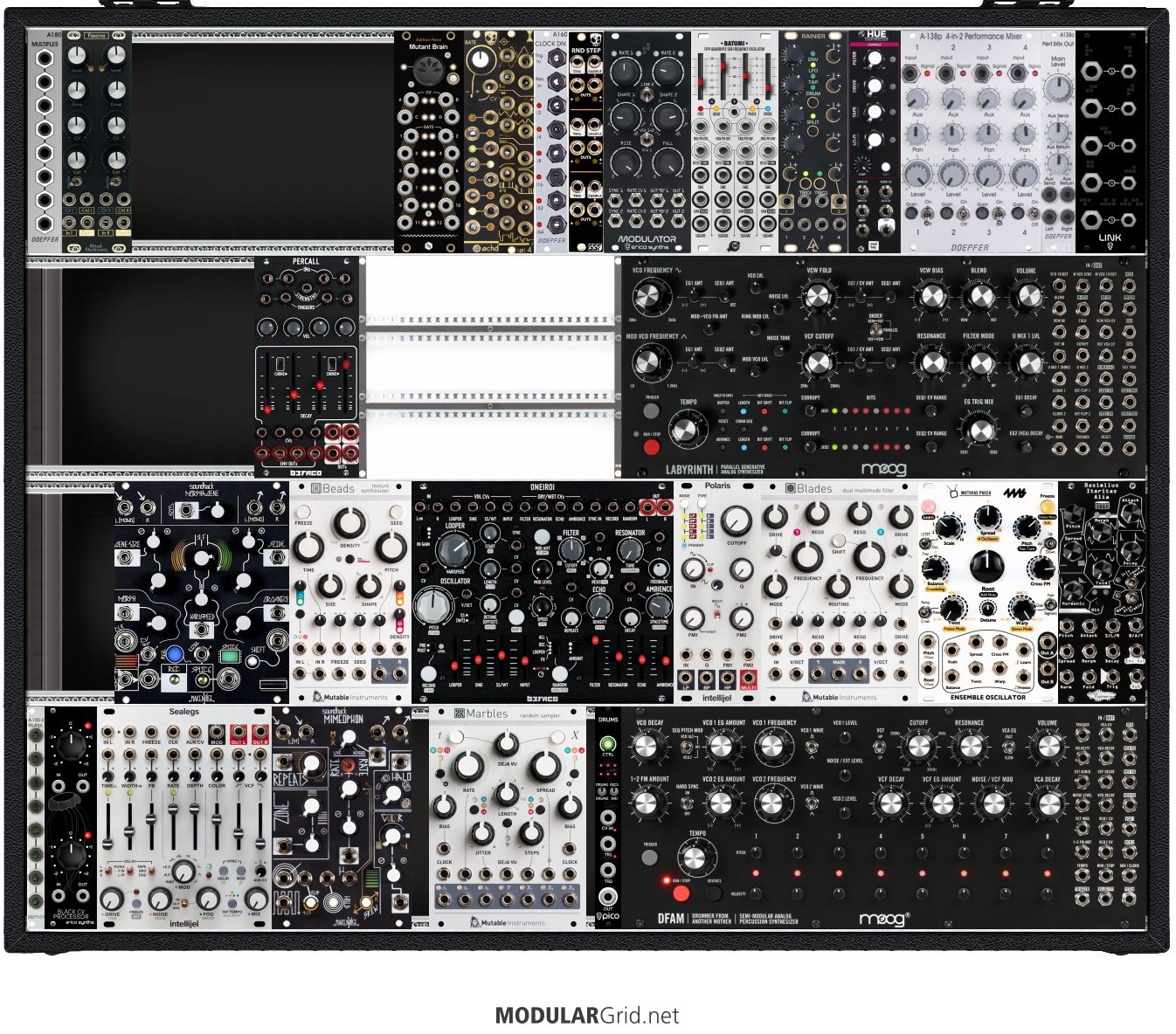This screenshot has width=1176, height=1034.
Task: Click the Labyrinth Tempo knob
Action: pos(688,429)
